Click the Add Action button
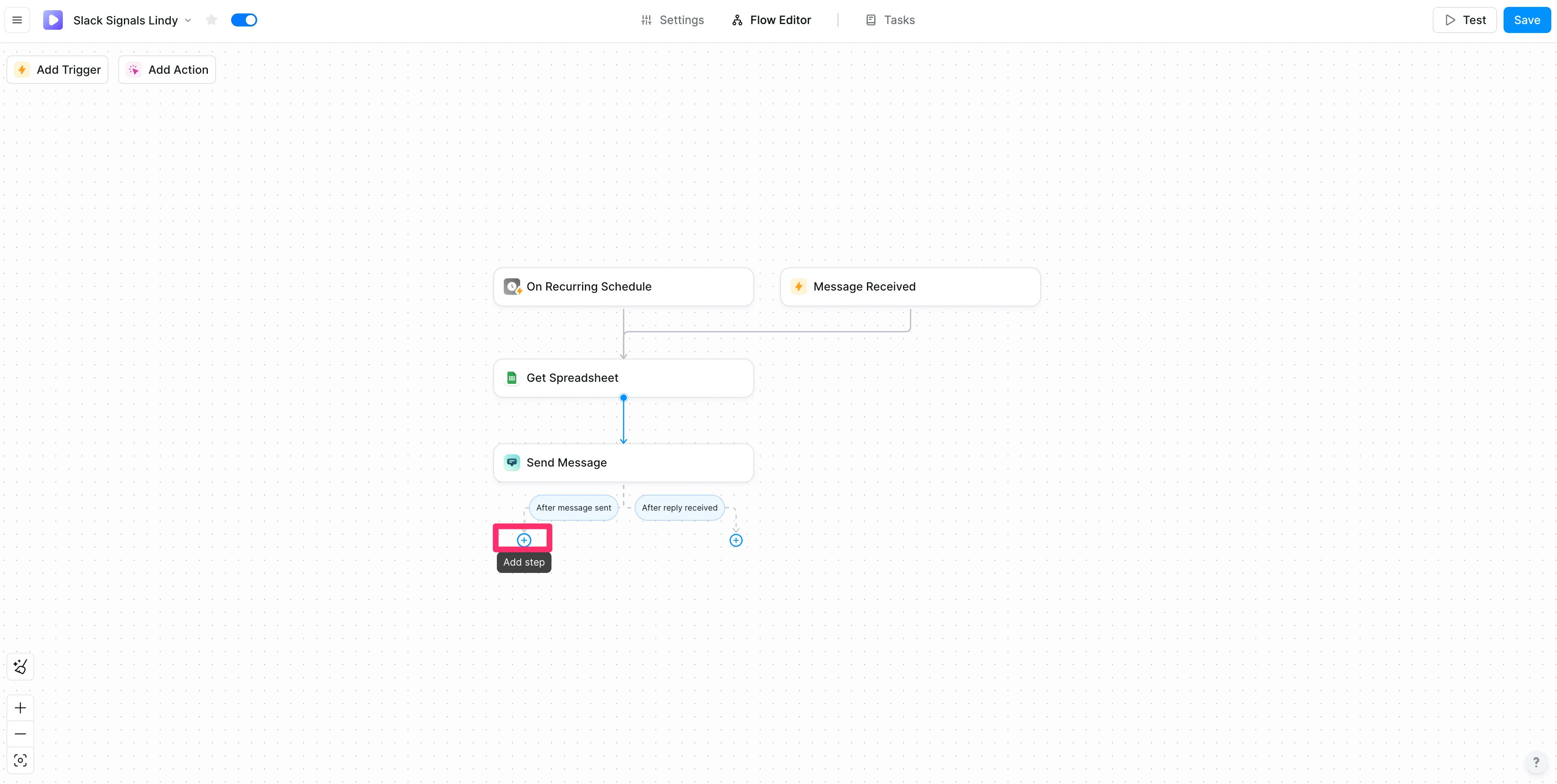Viewport: 1557px width, 784px height. (167, 70)
